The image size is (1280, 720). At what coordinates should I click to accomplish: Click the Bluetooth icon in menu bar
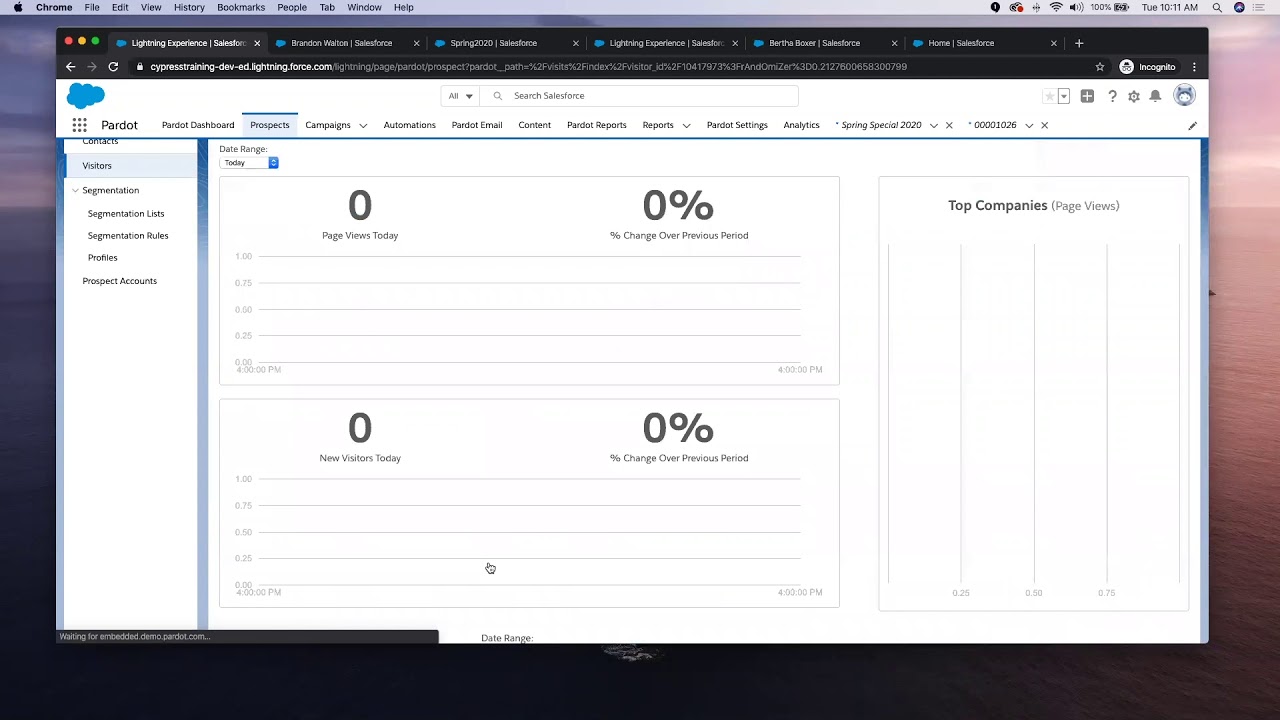(x=1036, y=7)
